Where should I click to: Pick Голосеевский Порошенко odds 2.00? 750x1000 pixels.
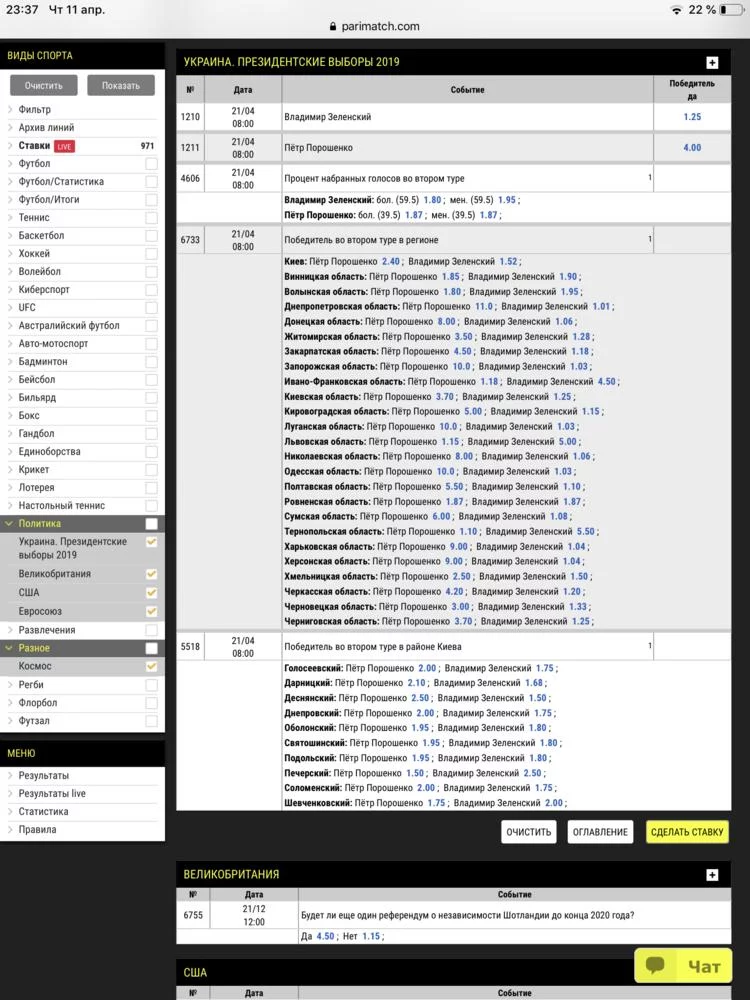[x=427, y=668]
